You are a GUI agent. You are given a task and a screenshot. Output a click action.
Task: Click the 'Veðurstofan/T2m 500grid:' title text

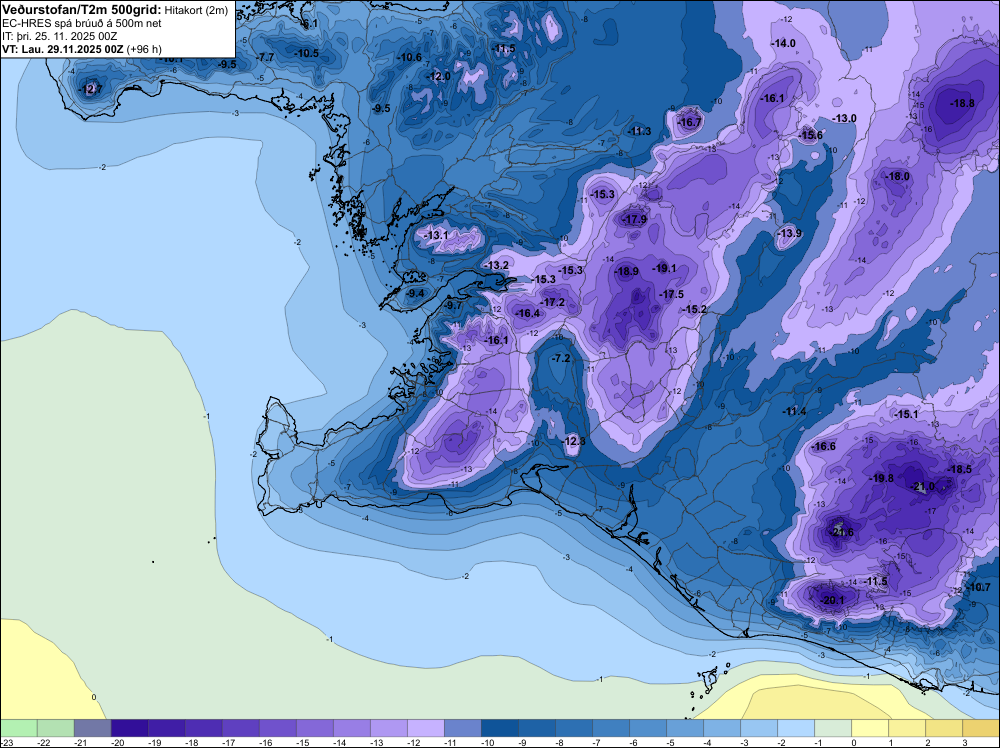tap(81, 10)
